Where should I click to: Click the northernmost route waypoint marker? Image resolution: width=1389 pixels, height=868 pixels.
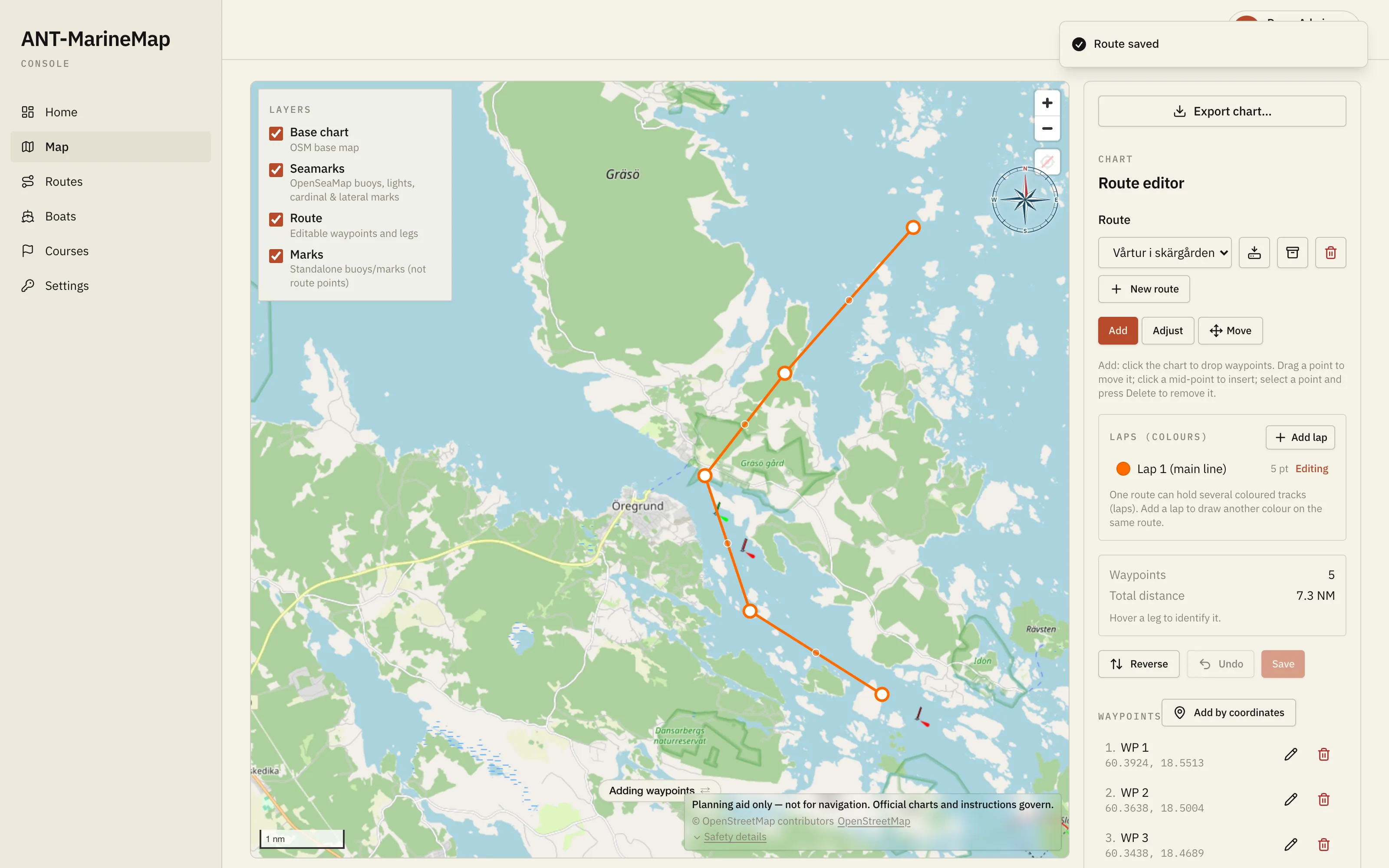(913, 227)
